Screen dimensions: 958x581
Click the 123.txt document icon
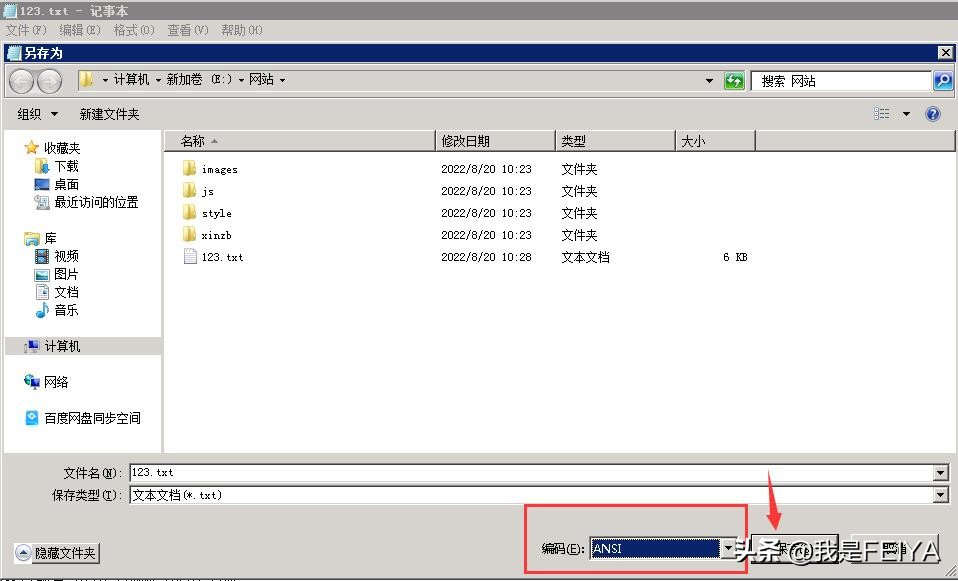coord(190,257)
